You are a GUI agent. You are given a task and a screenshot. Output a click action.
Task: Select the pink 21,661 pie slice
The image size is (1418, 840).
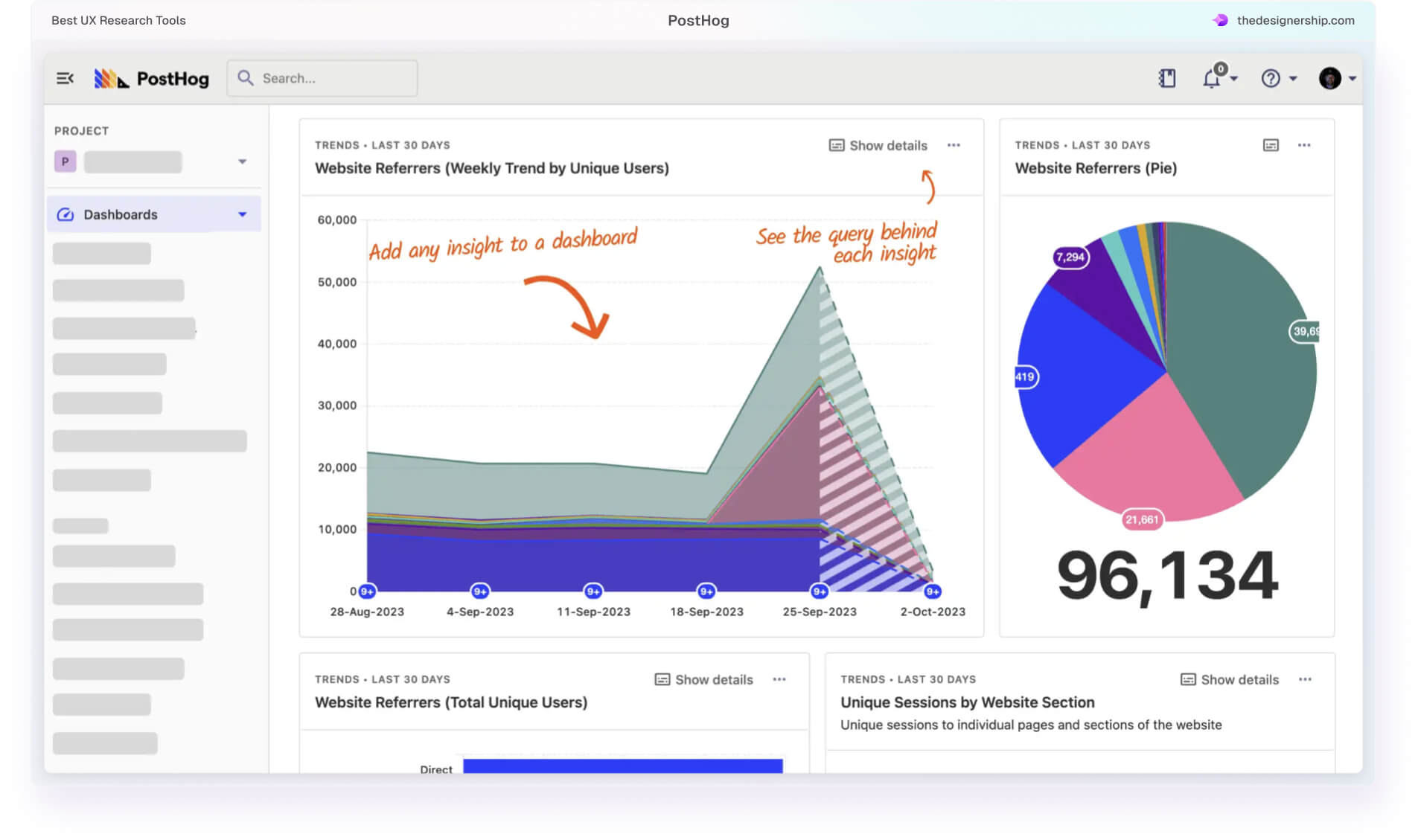click(1141, 519)
